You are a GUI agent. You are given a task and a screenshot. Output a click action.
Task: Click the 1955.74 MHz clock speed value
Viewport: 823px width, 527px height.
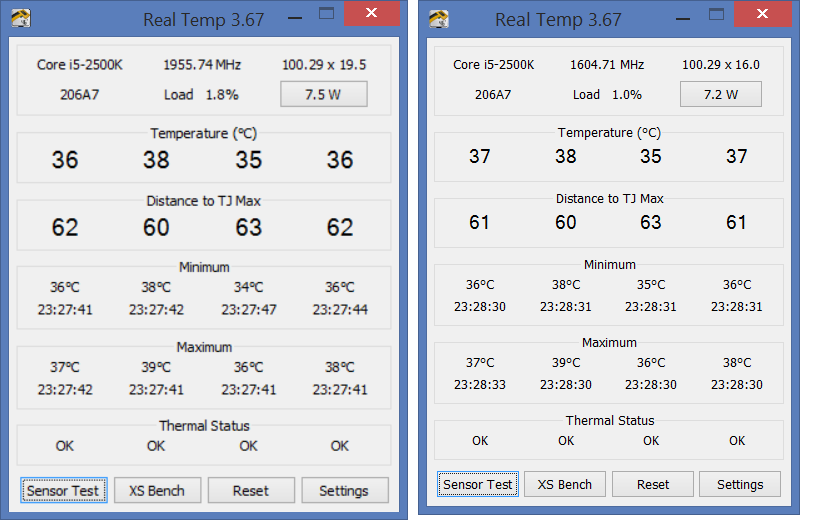[x=202, y=65]
